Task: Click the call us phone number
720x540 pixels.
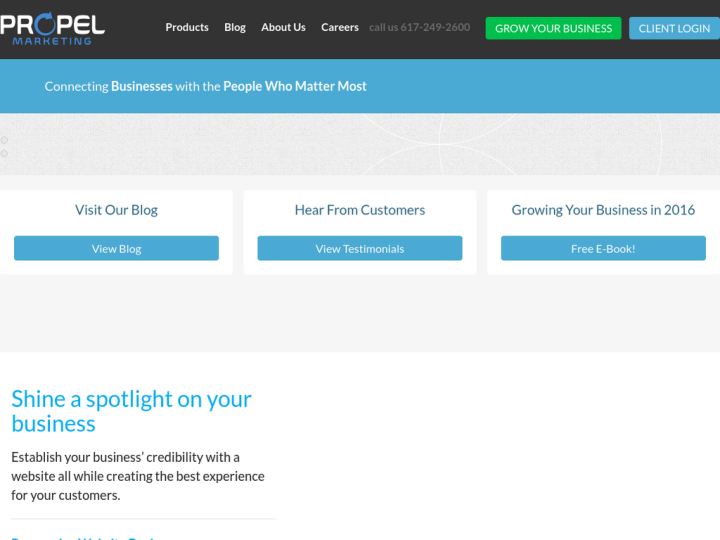Action: click(x=419, y=27)
